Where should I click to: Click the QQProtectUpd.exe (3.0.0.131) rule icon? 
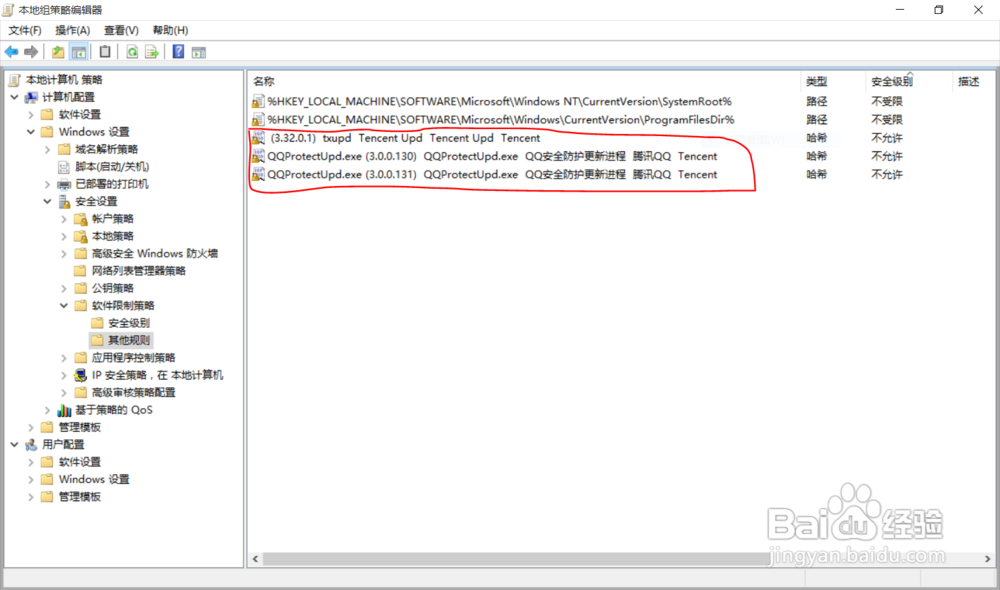pos(258,174)
